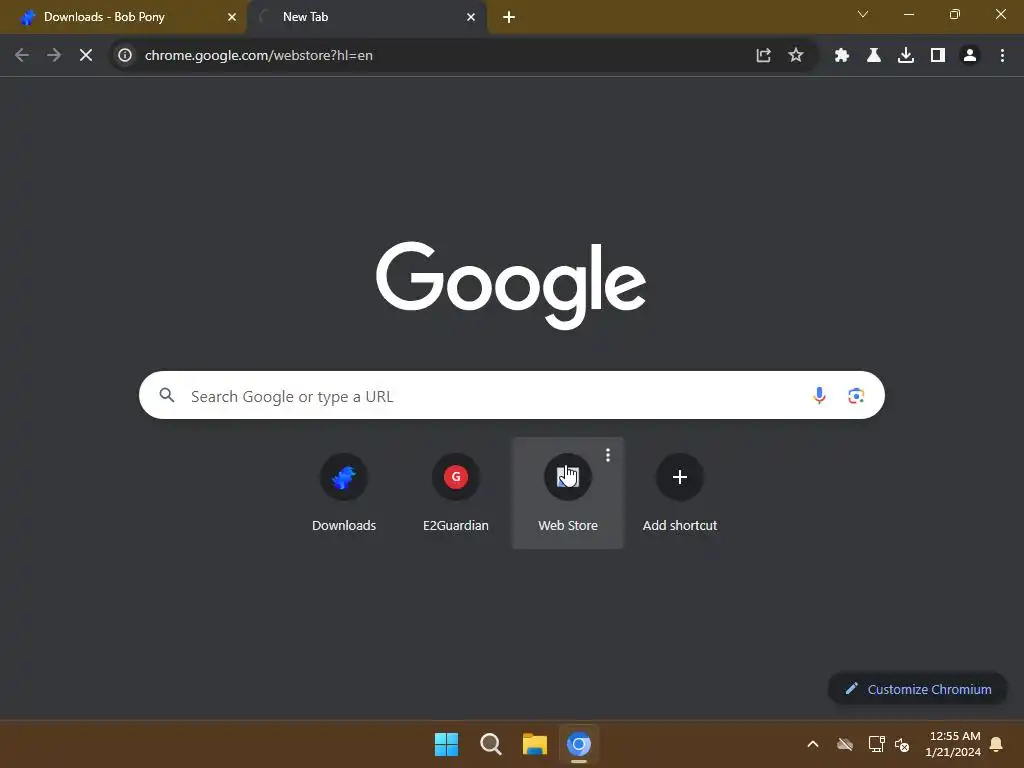Open network status tray icon
The height and width of the screenshot is (768, 1024).
coord(876,744)
